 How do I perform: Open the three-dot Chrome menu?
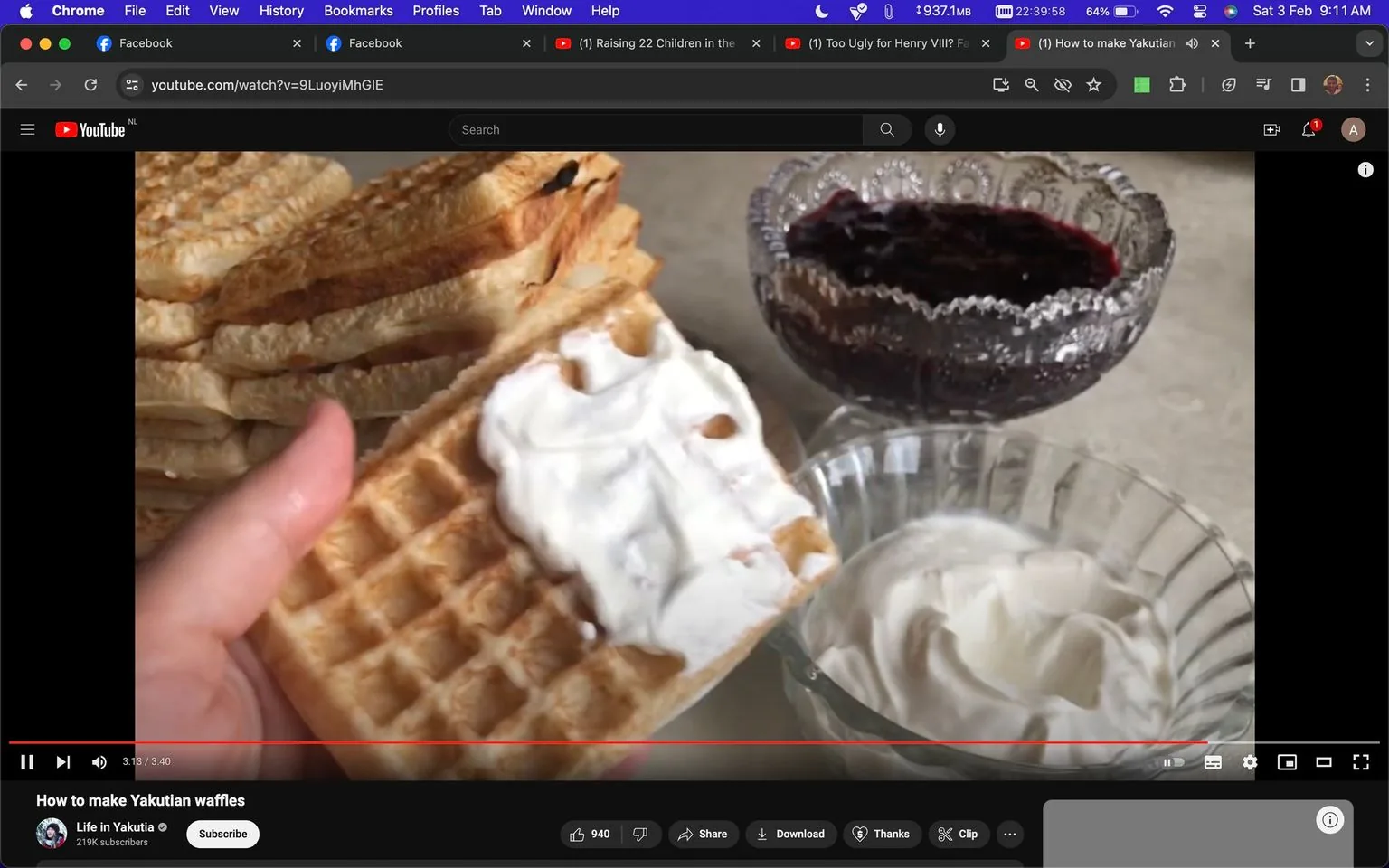point(1368,84)
